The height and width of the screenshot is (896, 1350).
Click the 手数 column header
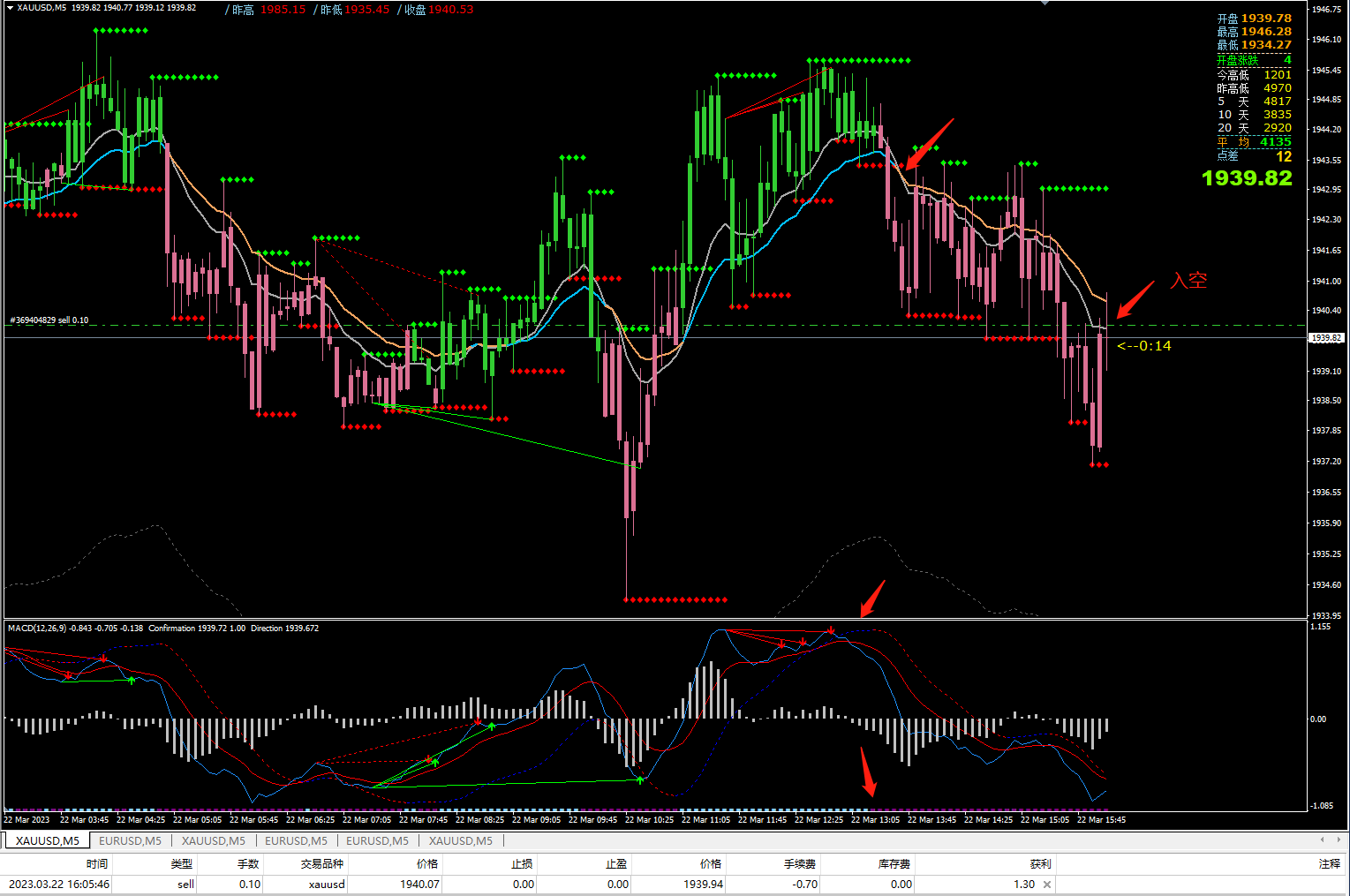(248, 864)
